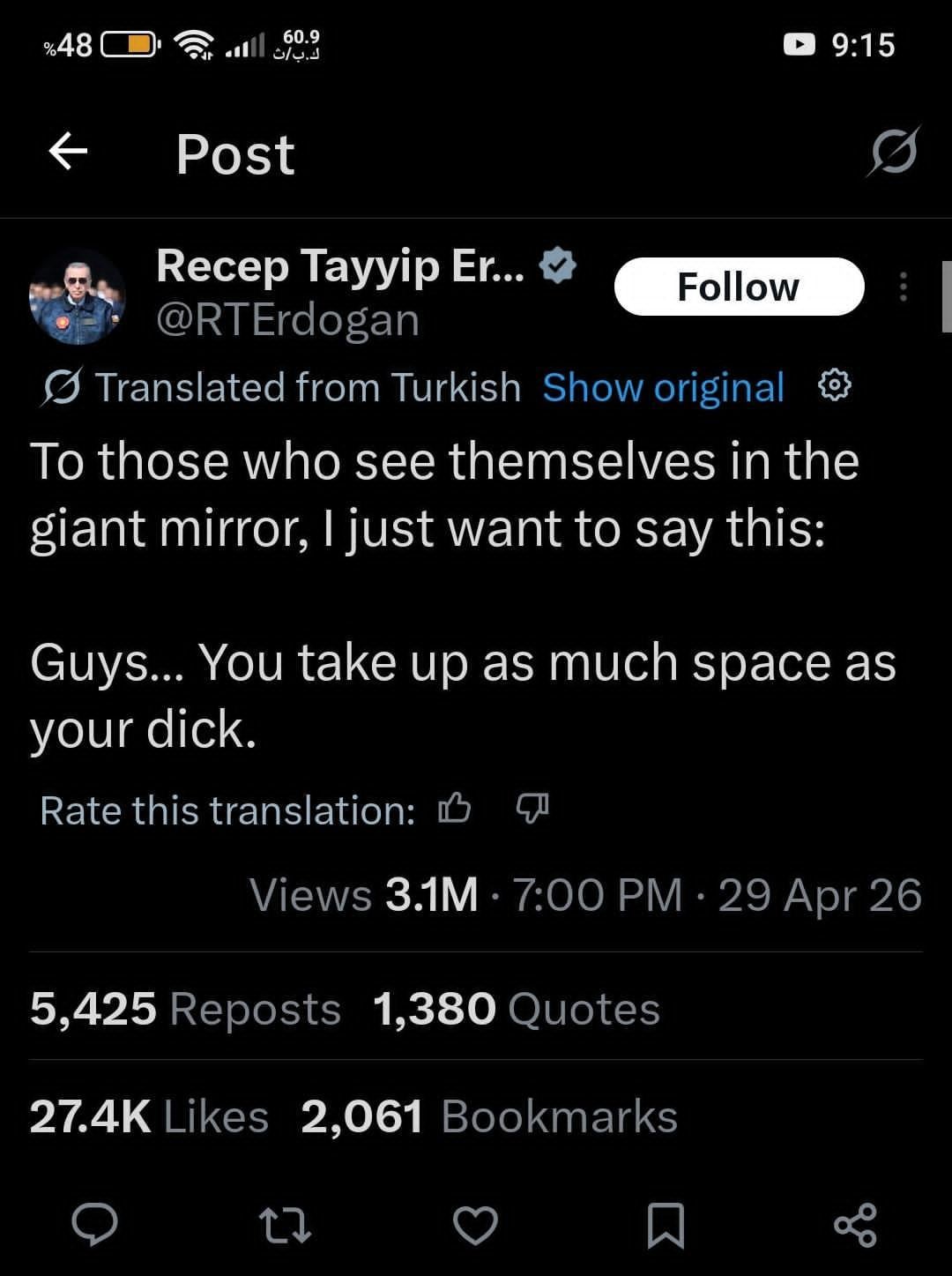Tap the Show original link
This screenshot has height=1276, width=952.
(x=663, y=388)
